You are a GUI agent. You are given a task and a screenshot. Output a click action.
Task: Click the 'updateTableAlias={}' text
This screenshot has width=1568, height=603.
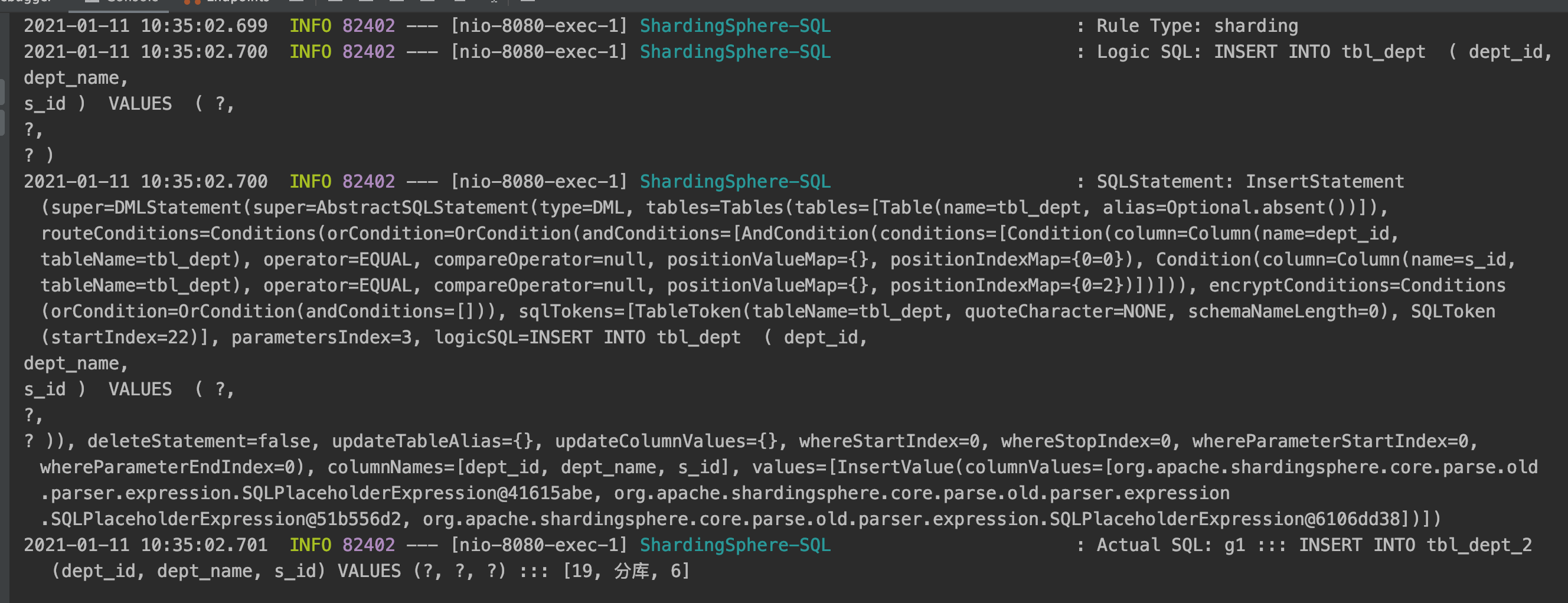[x=432, y=441]
